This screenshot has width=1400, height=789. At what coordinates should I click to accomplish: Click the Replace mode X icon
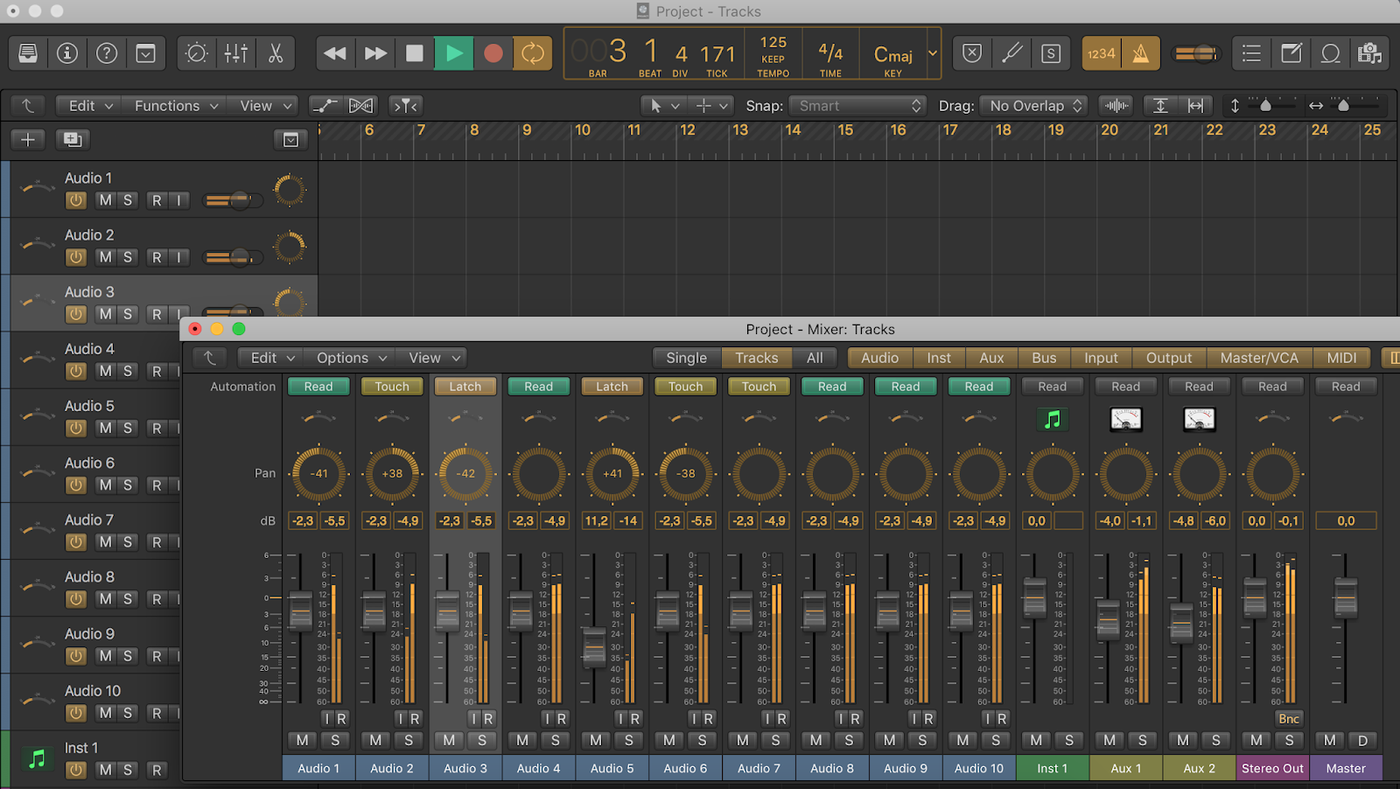click(x=972, y=53)
